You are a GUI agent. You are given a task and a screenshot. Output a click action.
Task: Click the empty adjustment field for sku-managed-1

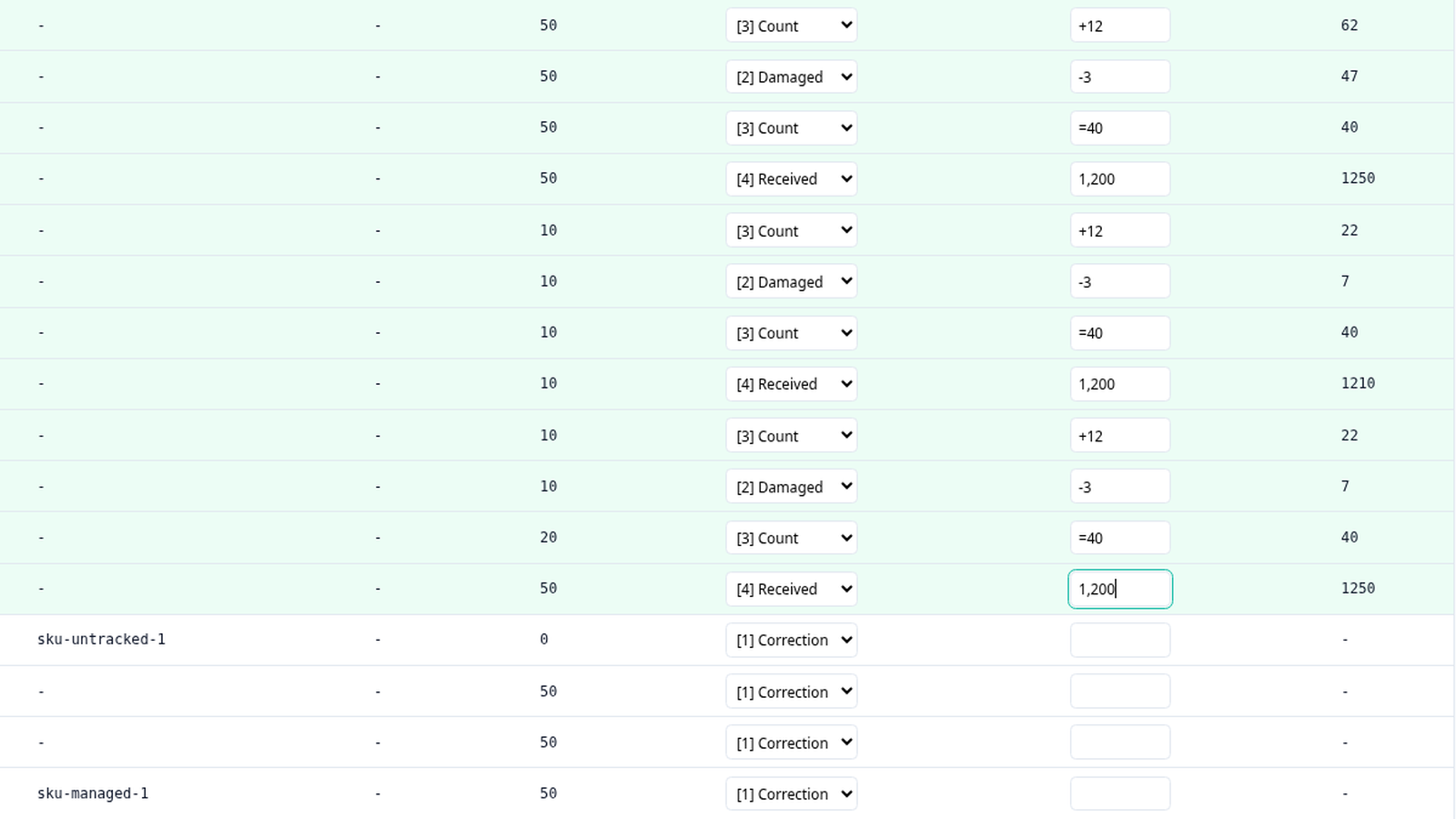[x=1119, y=794]
